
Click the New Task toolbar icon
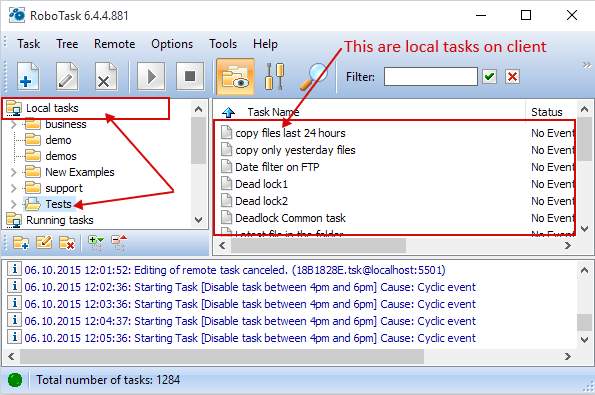point(28,76)
